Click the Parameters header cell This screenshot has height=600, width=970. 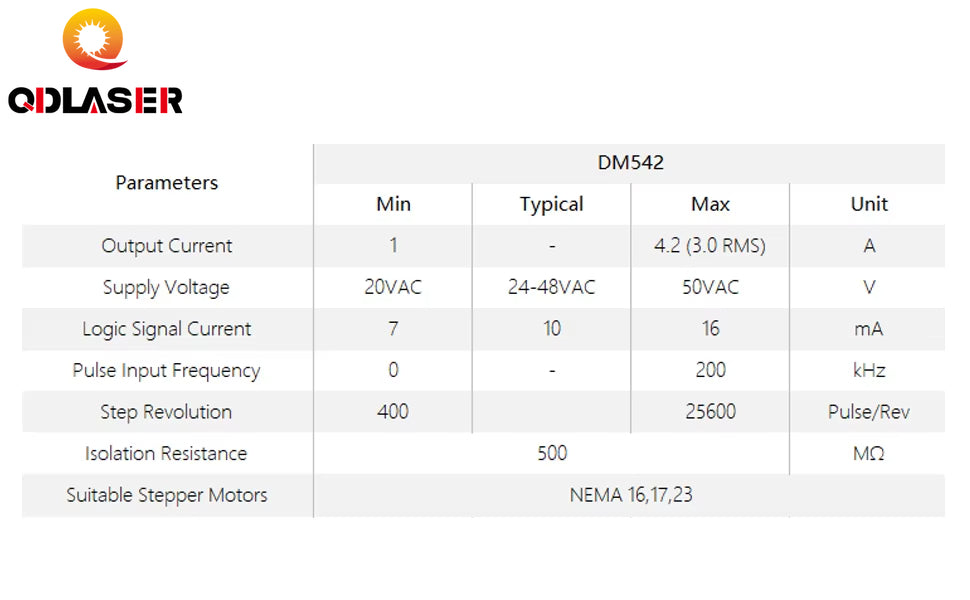point(166,183)
